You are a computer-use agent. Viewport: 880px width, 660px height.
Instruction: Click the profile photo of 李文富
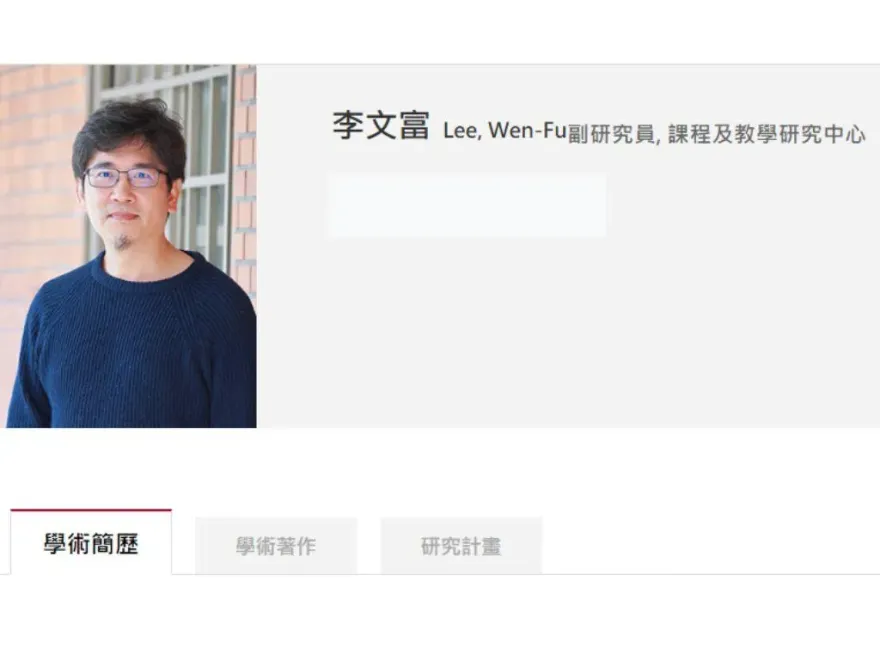[129, 246]
